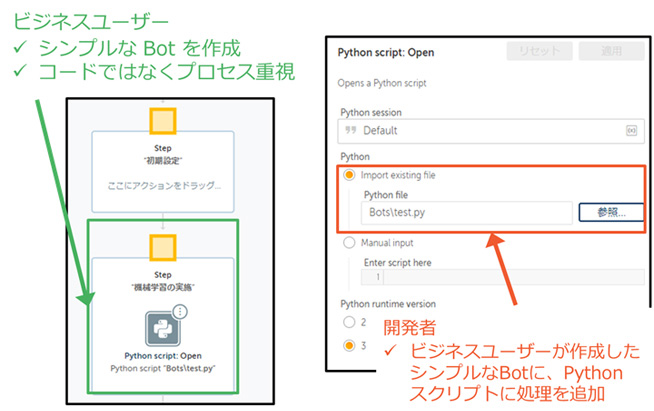Viewport: 654px width, 411px height.
Task: Select the "Manual input" radio button
Action: [349, 242]
